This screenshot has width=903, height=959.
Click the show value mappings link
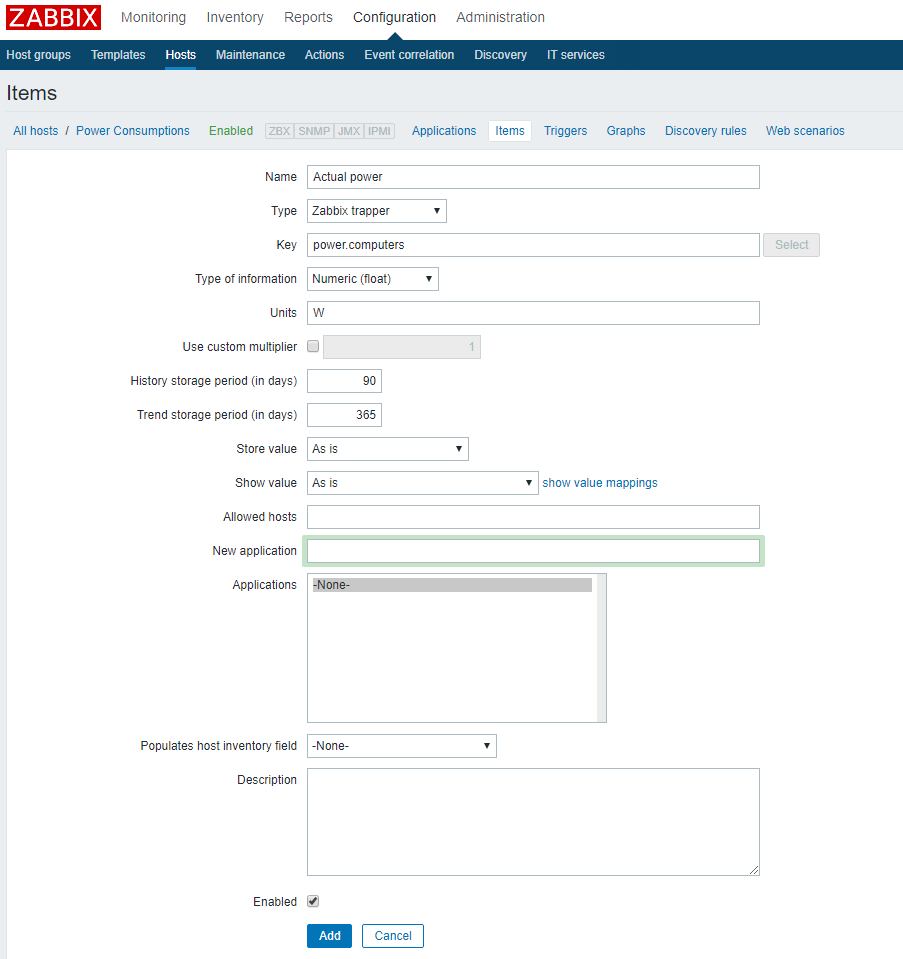599,482
